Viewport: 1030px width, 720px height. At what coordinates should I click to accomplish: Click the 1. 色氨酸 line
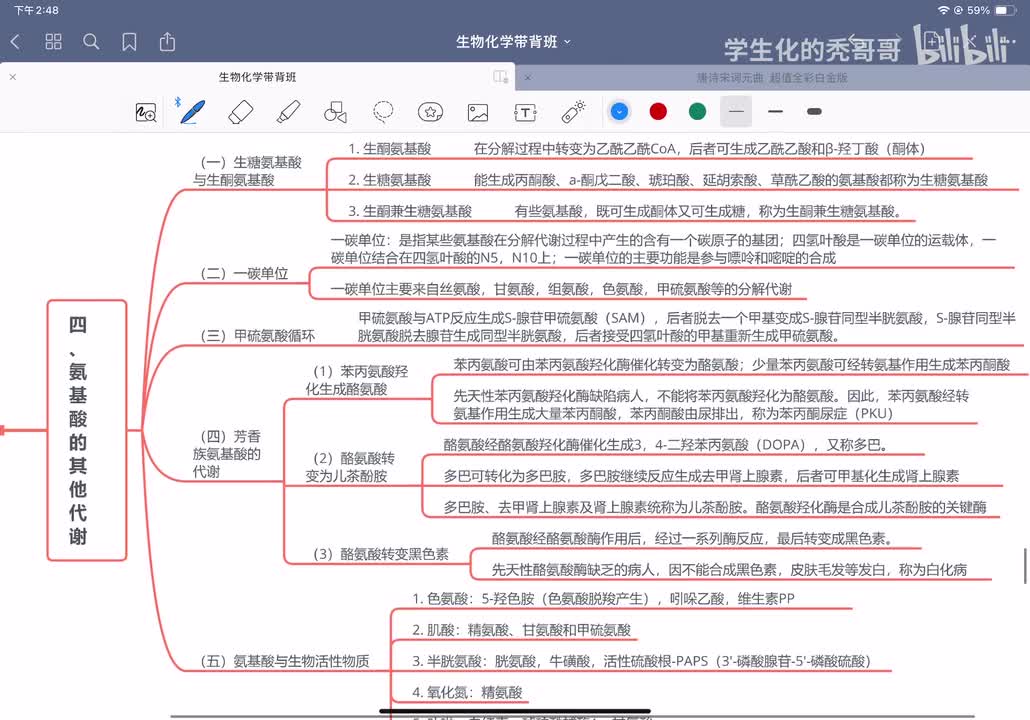point(604,598)
